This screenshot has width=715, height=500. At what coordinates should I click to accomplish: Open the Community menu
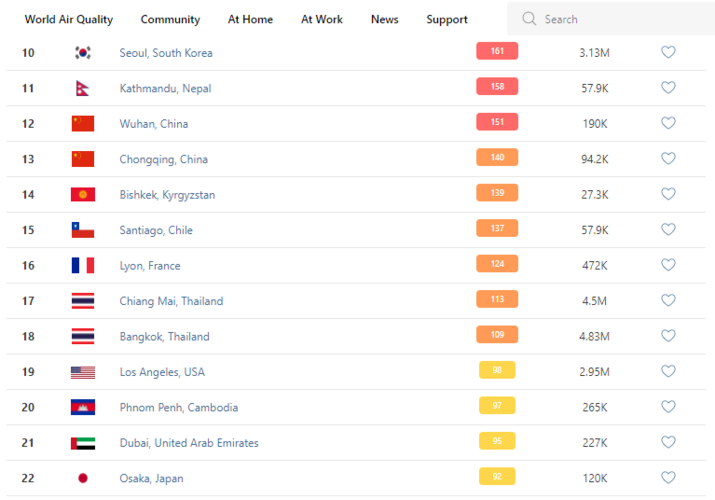pos(170,19)
